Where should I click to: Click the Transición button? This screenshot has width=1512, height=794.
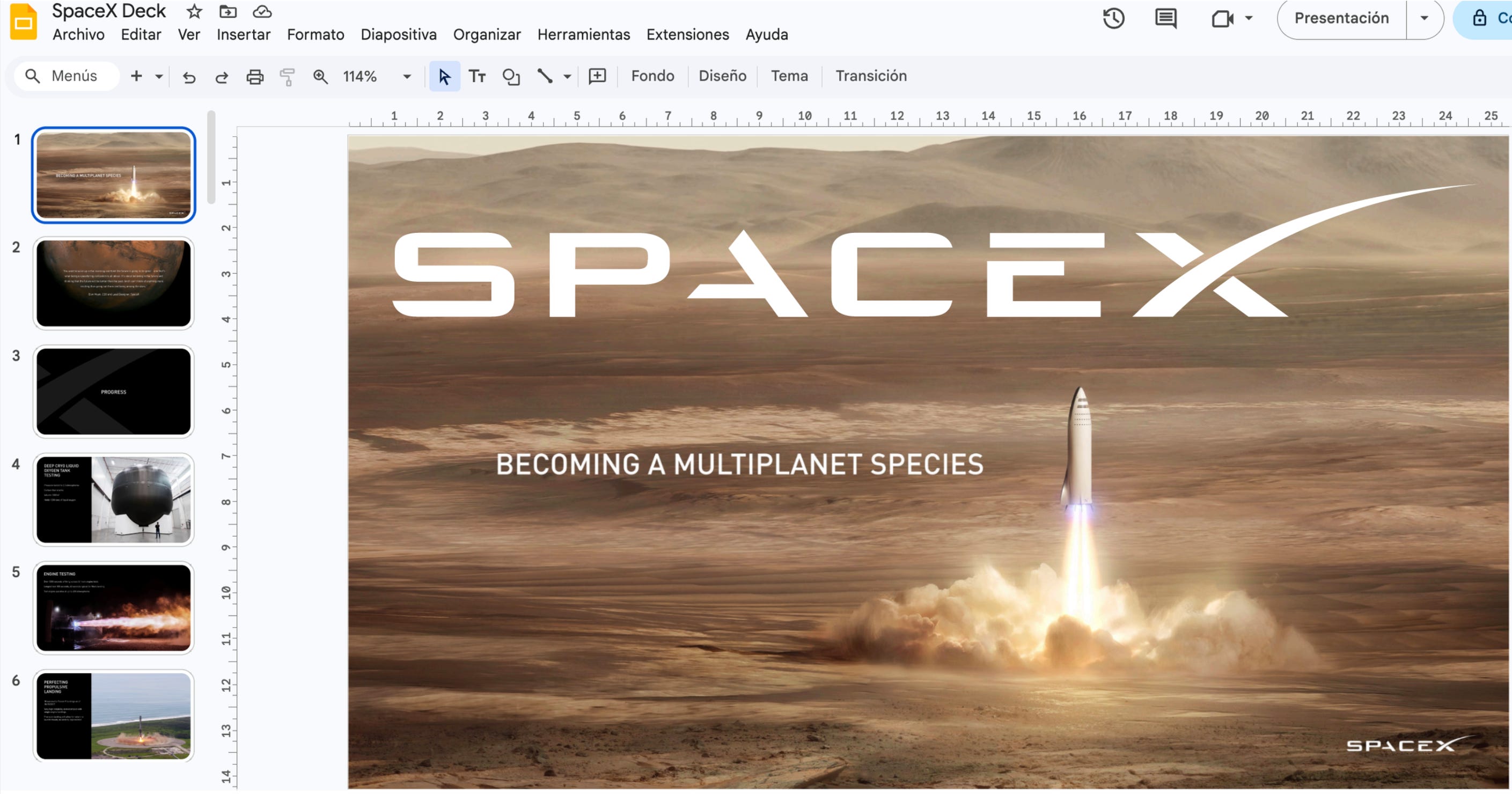coord(870,76)
